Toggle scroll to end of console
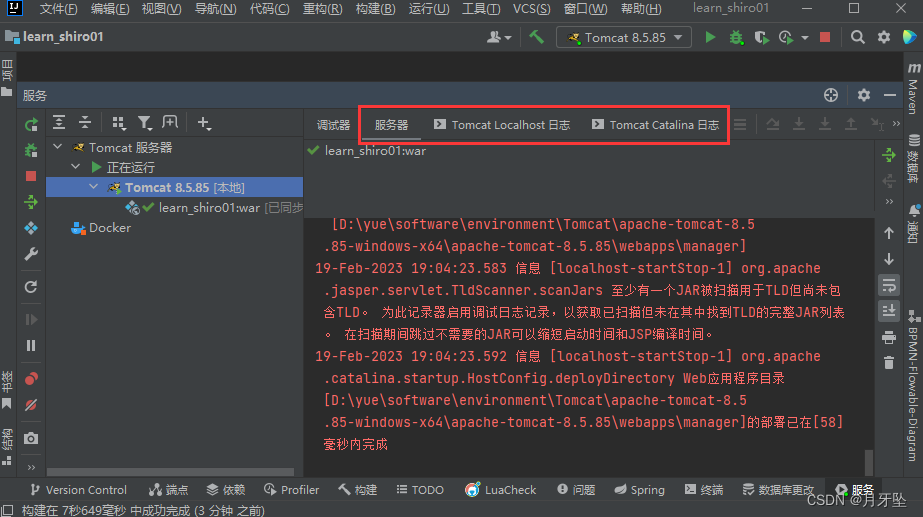Screen dimensions: 923x517 coord(889,311)
